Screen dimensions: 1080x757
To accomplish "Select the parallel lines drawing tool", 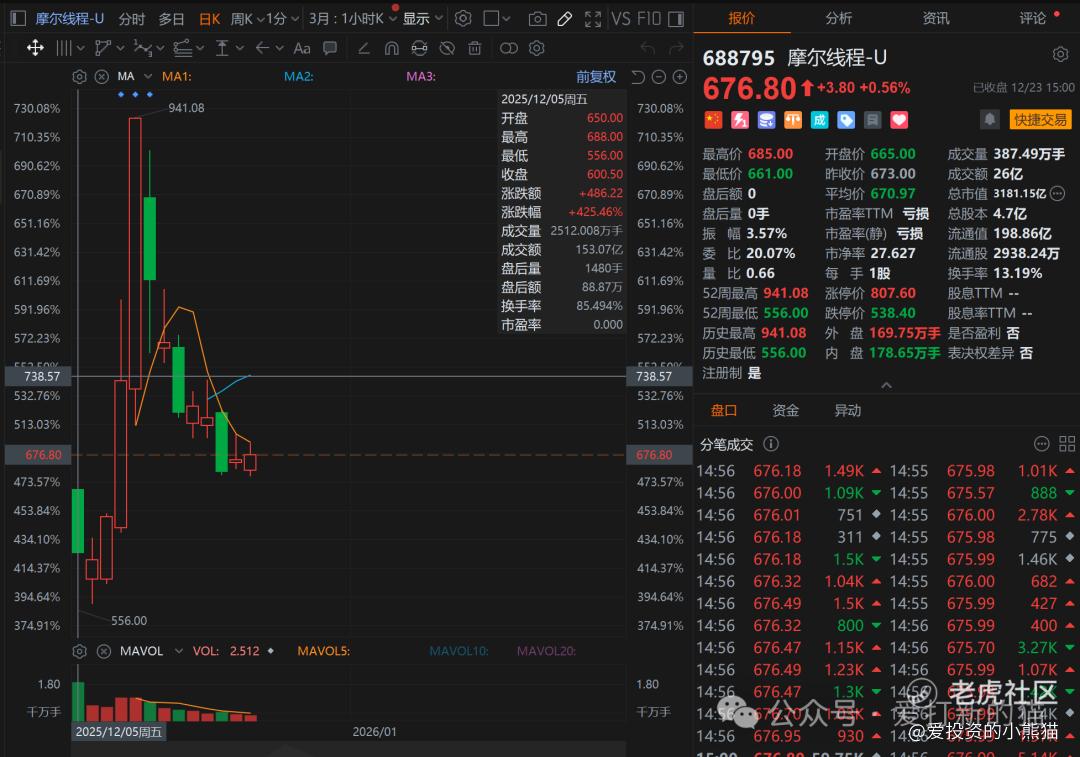I will point(64,48).
